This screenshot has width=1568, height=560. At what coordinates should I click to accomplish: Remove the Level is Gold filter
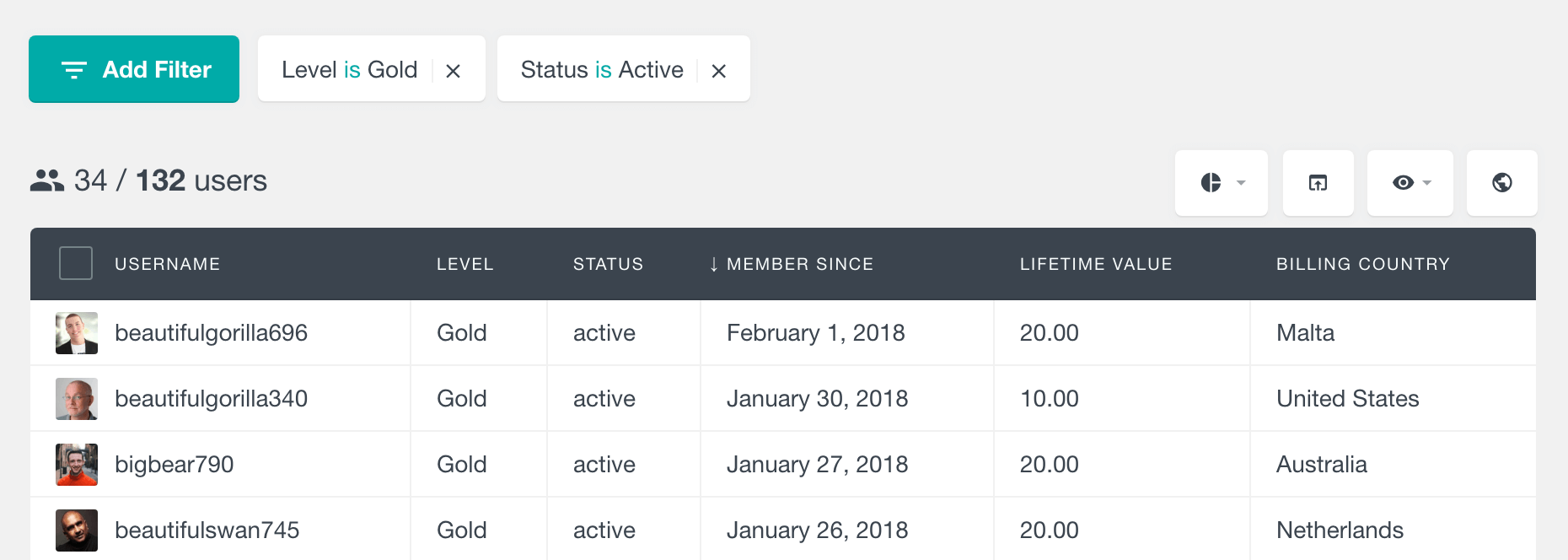(x=454, y=71)
